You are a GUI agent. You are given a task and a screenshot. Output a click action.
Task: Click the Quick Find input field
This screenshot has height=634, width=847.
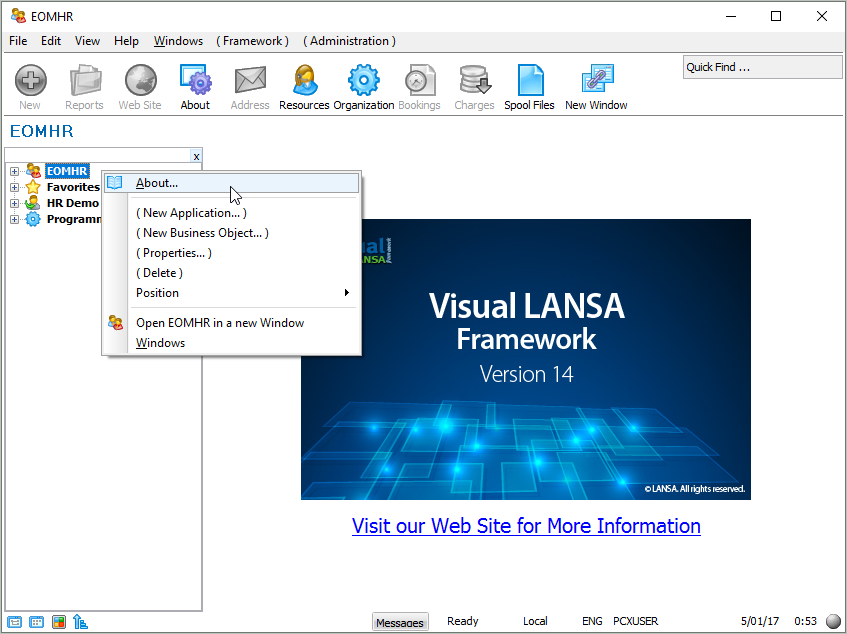coord(762,68)
